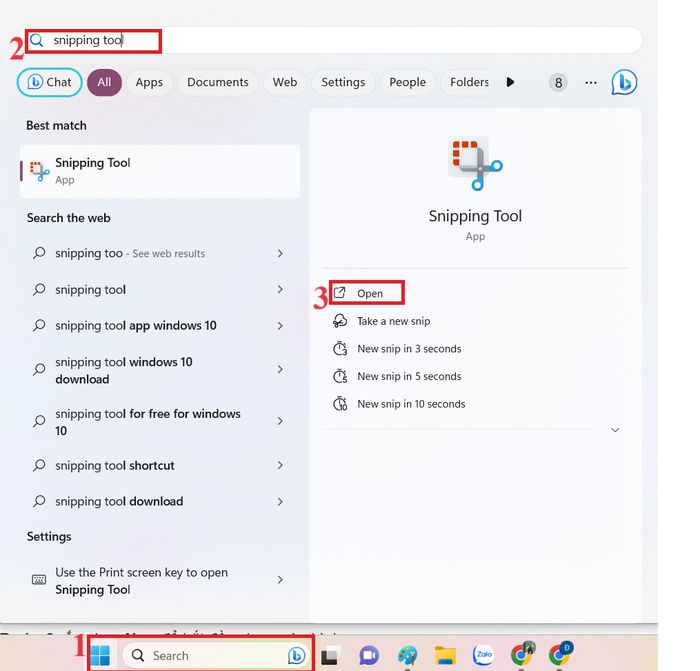Click 'snipping too - See web results'
The height and width of the screenshot is (671, 700).
click(130, 254)
